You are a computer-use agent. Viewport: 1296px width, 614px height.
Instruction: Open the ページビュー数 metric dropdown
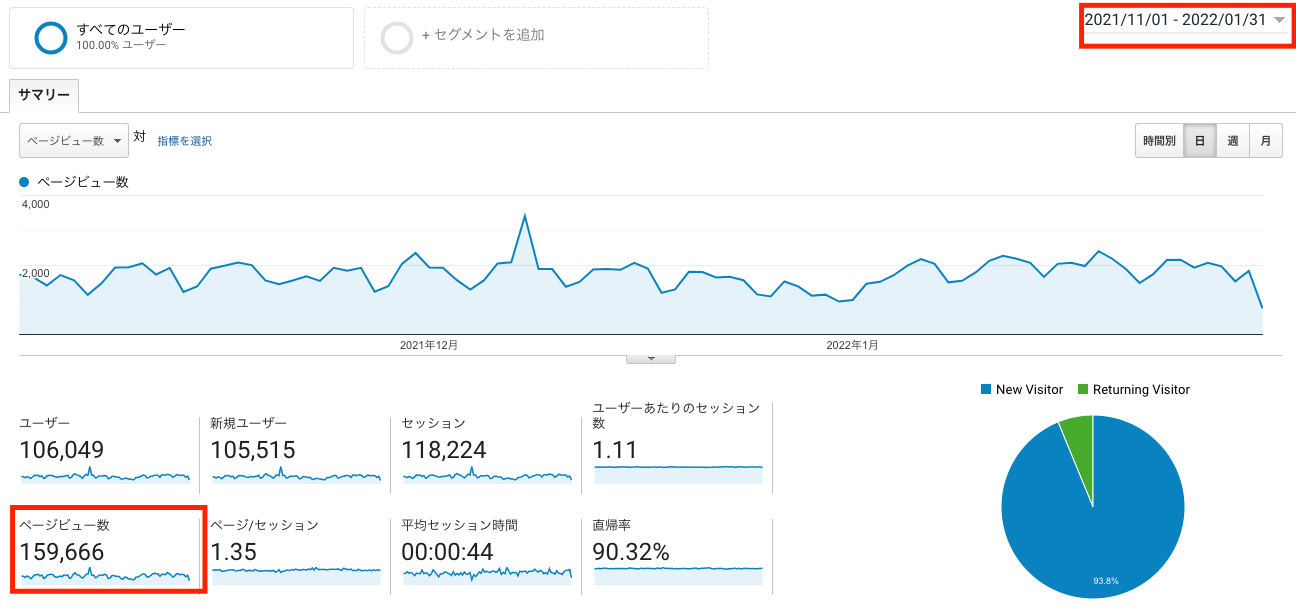(74, 141)
